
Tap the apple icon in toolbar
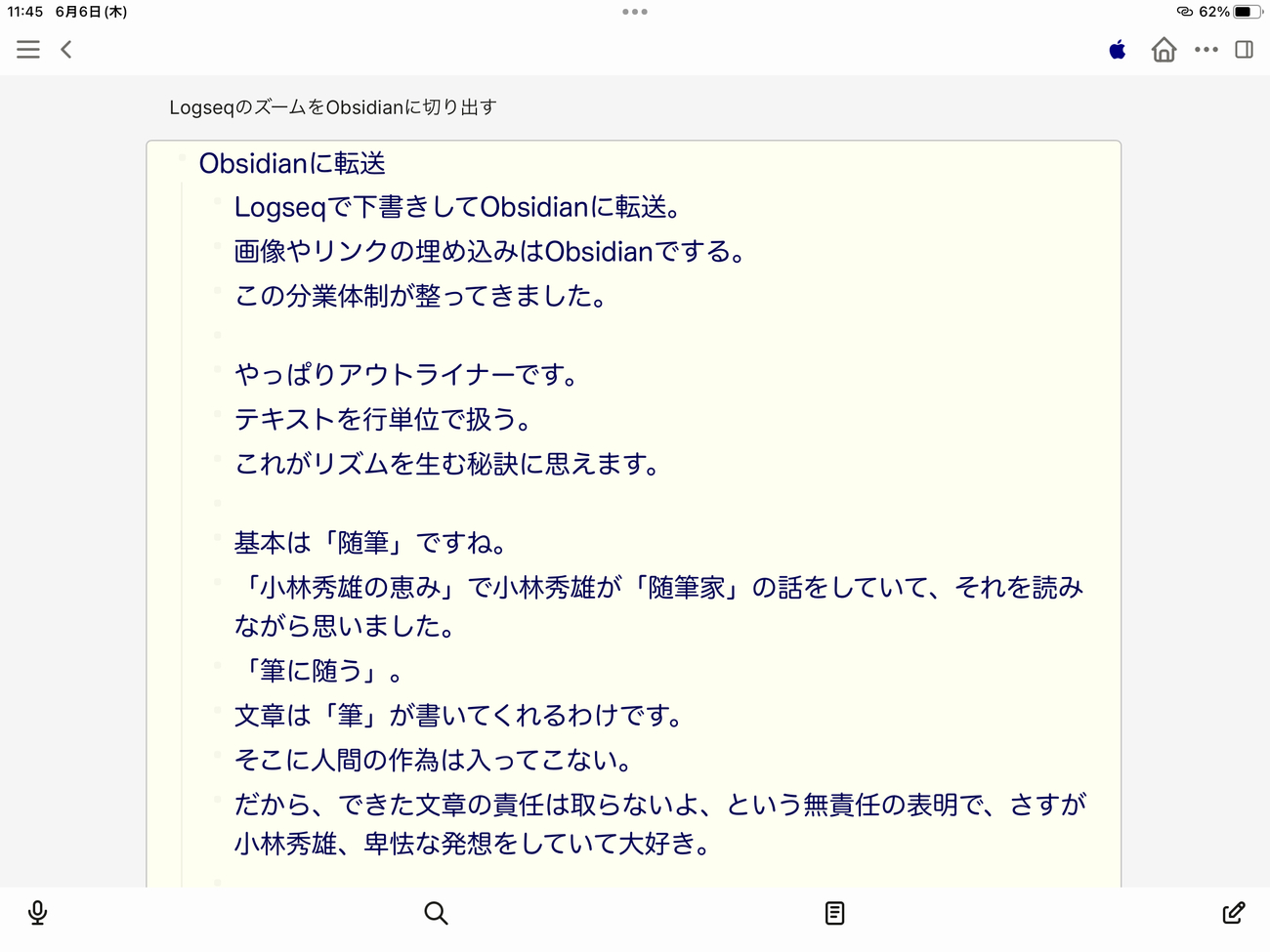coord(1118,50)
